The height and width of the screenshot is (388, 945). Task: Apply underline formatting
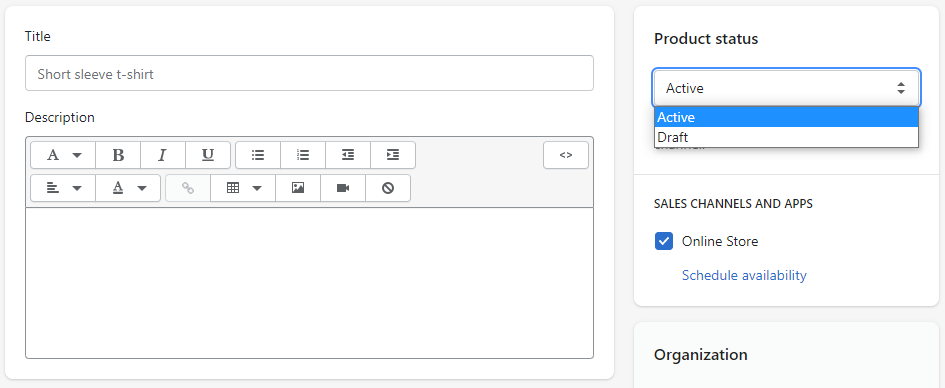[x=208, y=155]
